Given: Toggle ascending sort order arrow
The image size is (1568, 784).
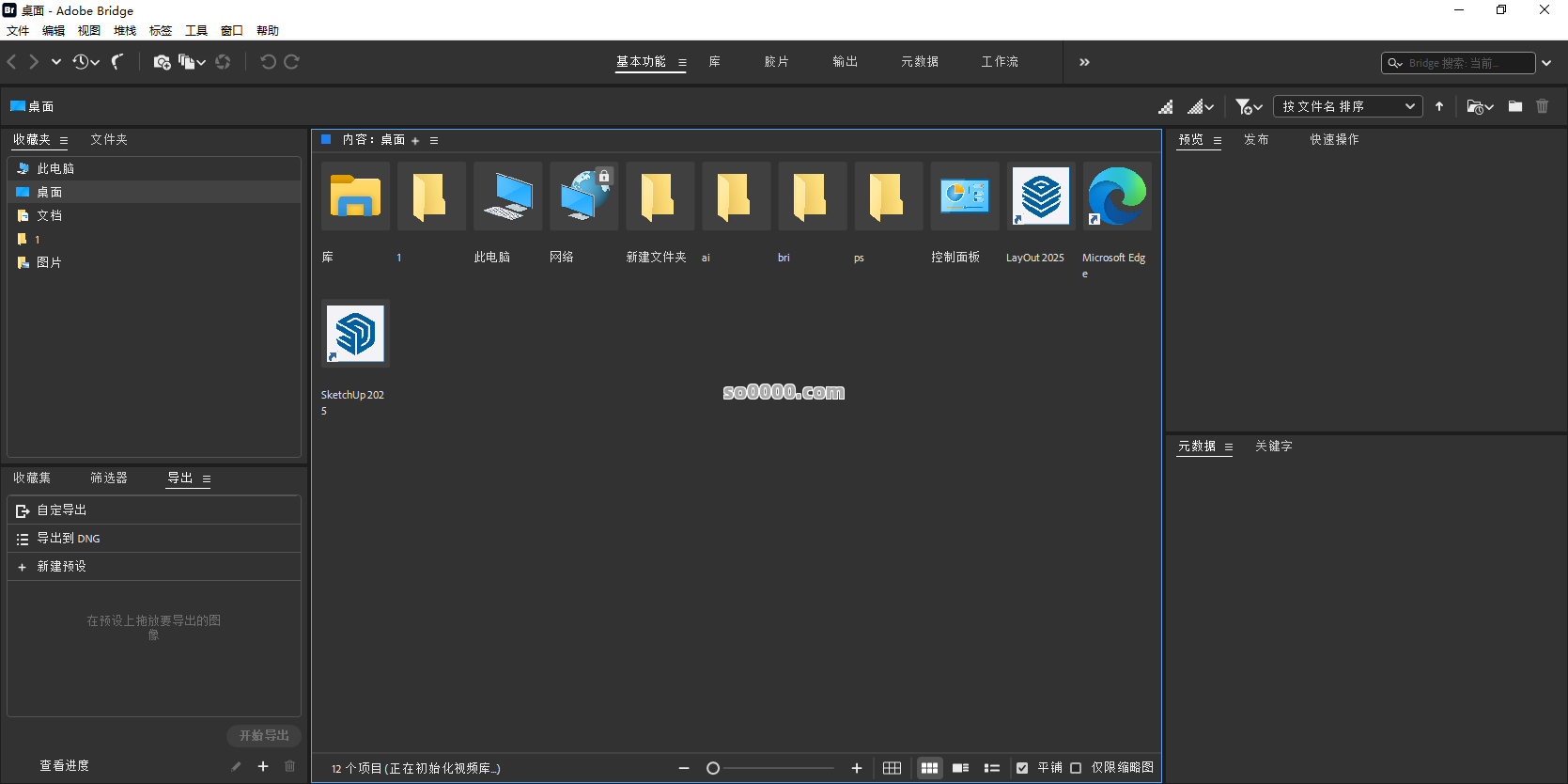Looking at the screenshot, I should pos(1439,106).
